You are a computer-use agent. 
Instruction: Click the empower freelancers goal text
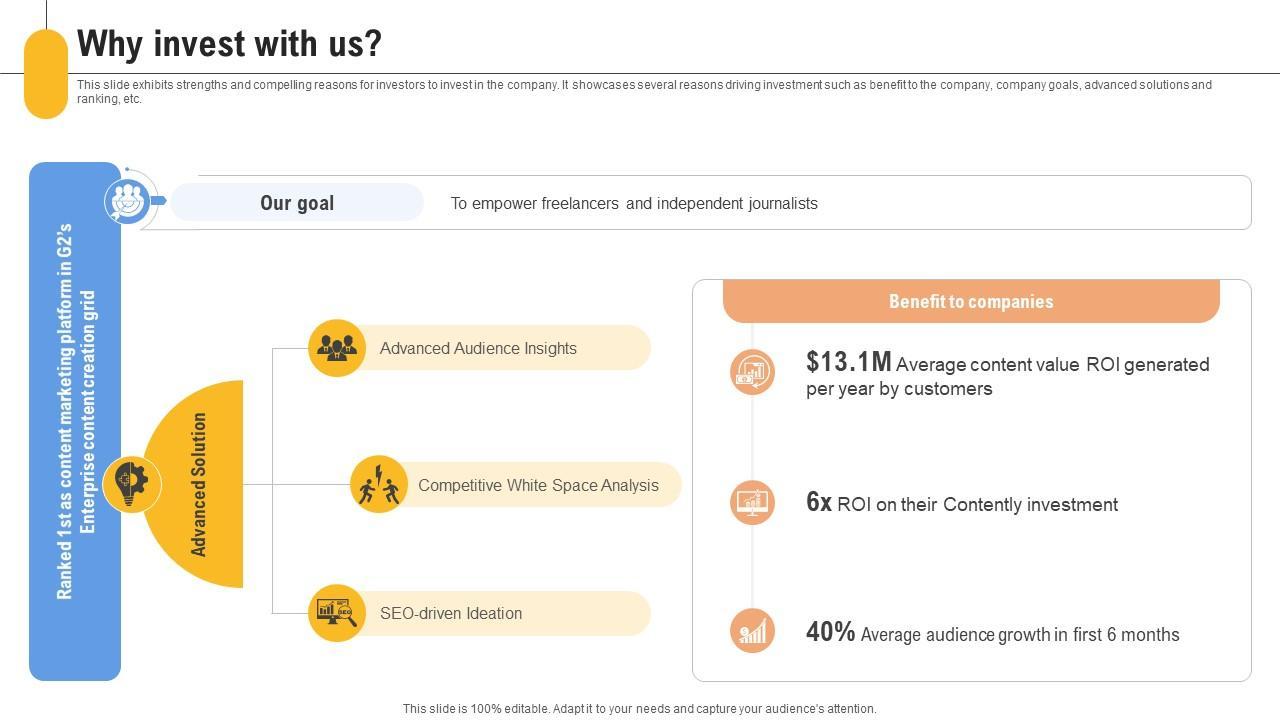[634, 203]
